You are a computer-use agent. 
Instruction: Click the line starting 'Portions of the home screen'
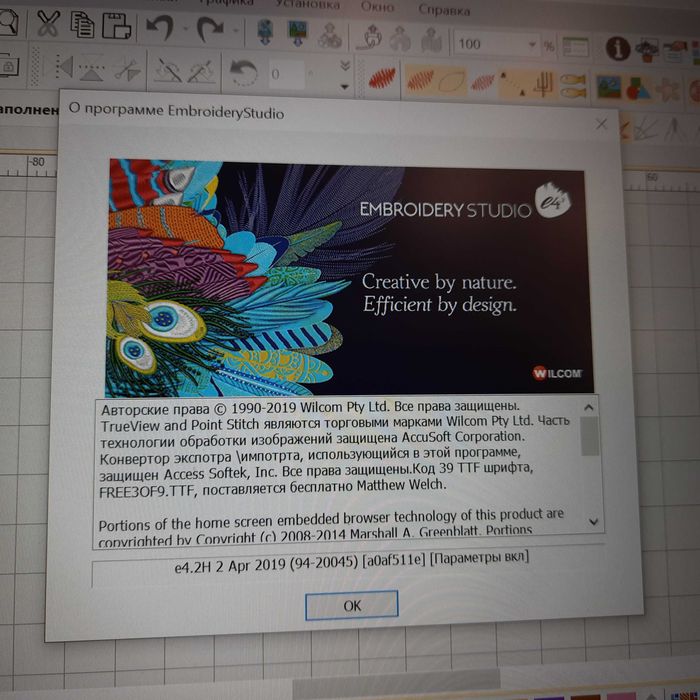(331, 520)
